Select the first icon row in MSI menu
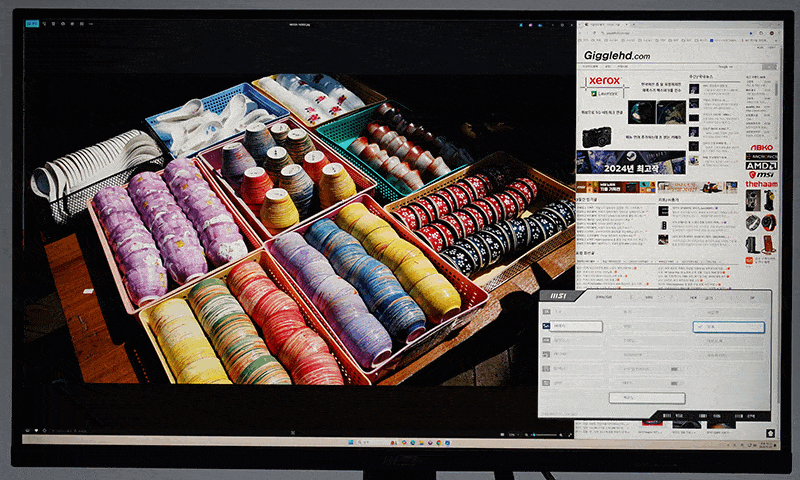The image size is (800, 480). click(x=572, y=312)
